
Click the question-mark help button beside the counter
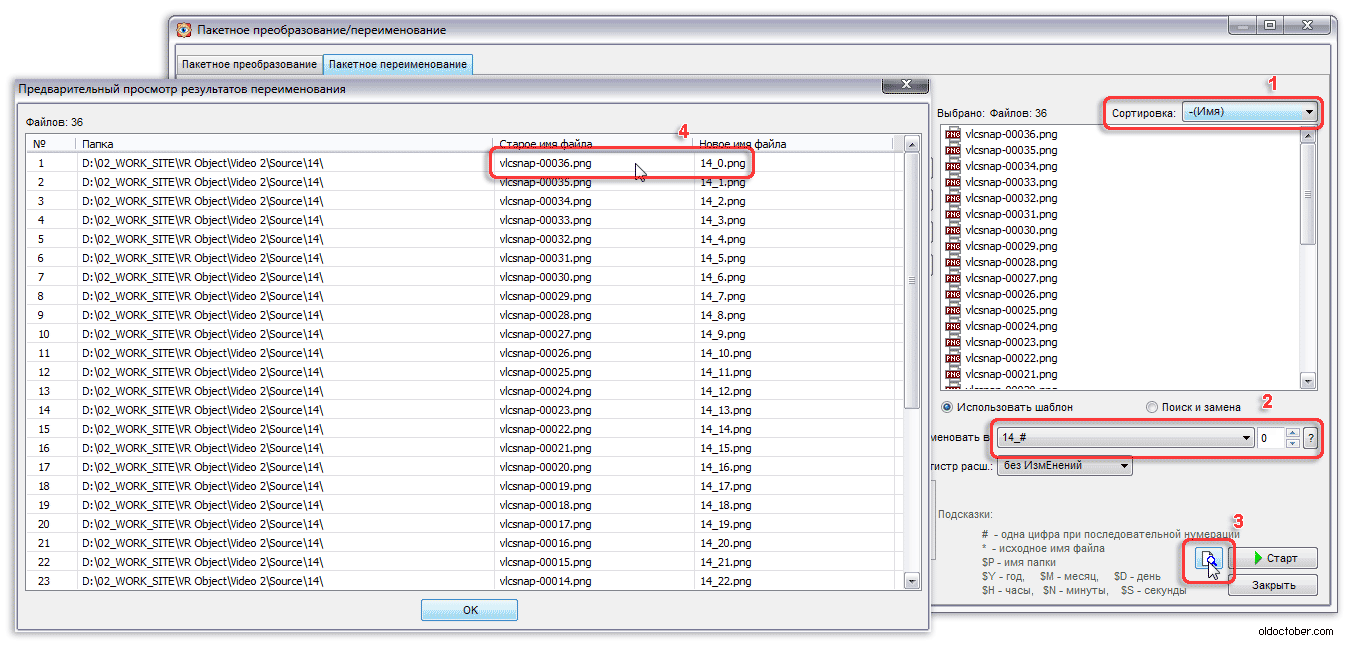[x=1310, y=438]
